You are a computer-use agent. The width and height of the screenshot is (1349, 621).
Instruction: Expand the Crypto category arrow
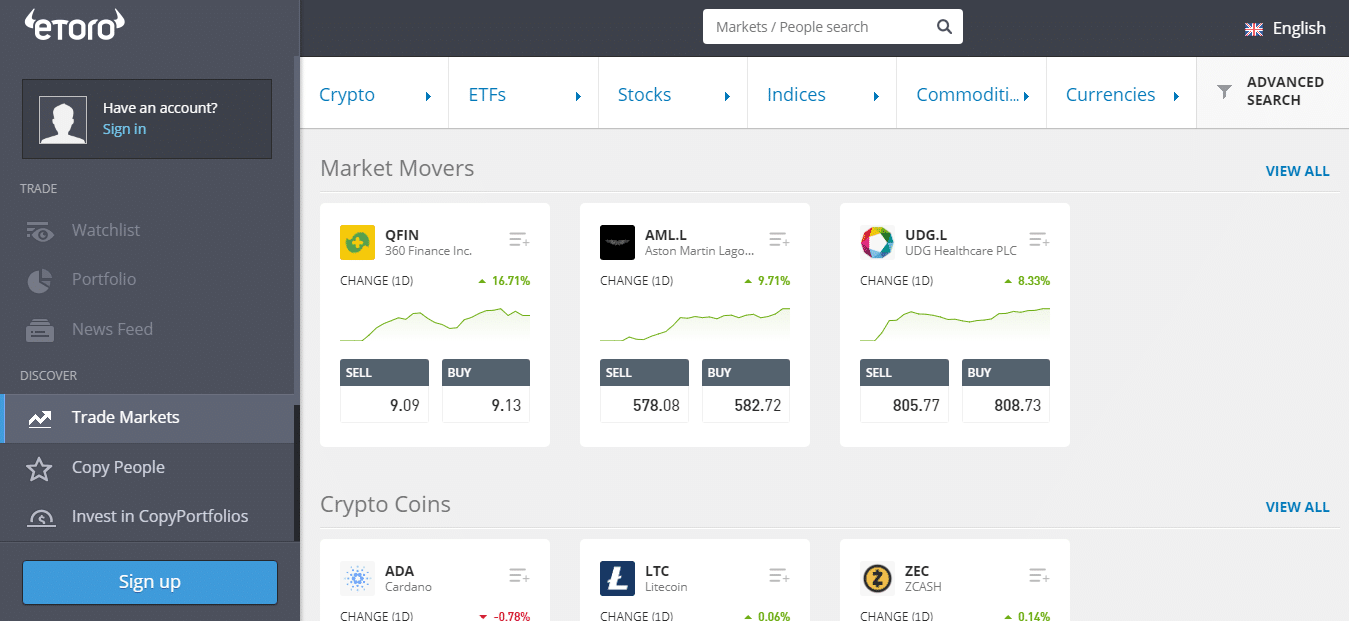click(x=429, y=96)
